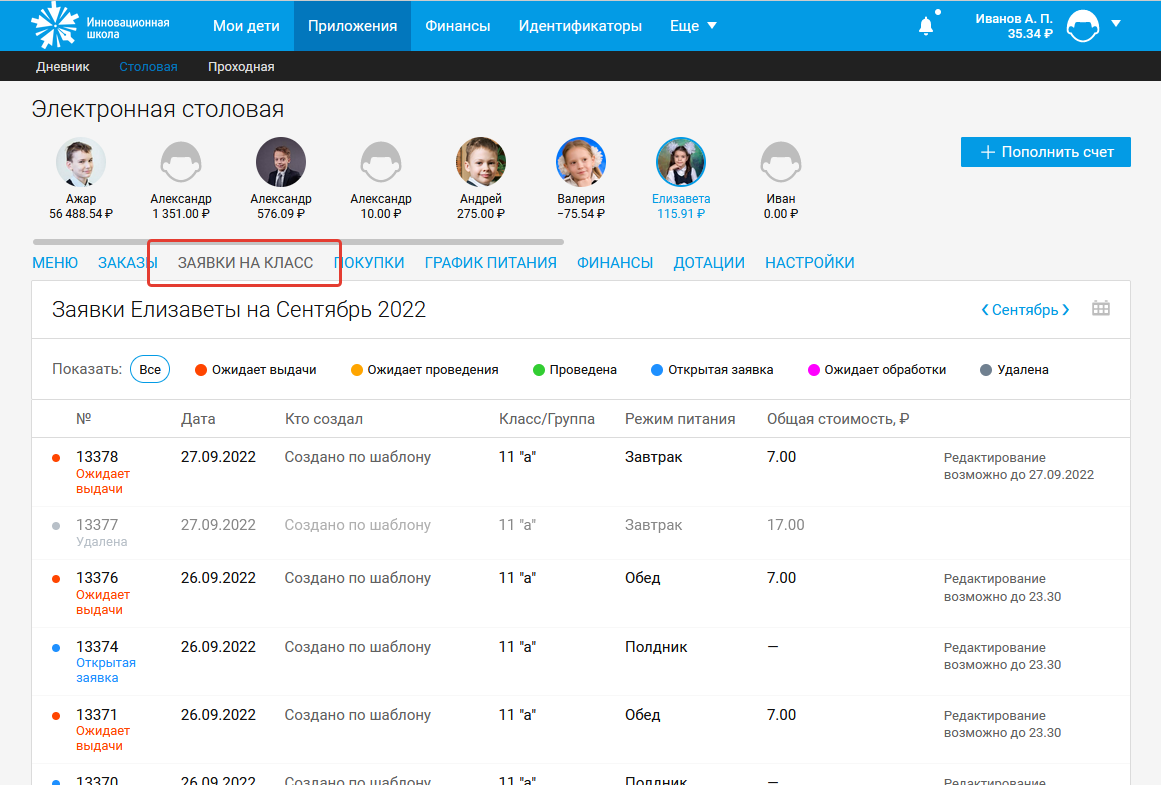Switch to Проходная sub-tab
This screenshot has height=785, width=1161.
241,67
